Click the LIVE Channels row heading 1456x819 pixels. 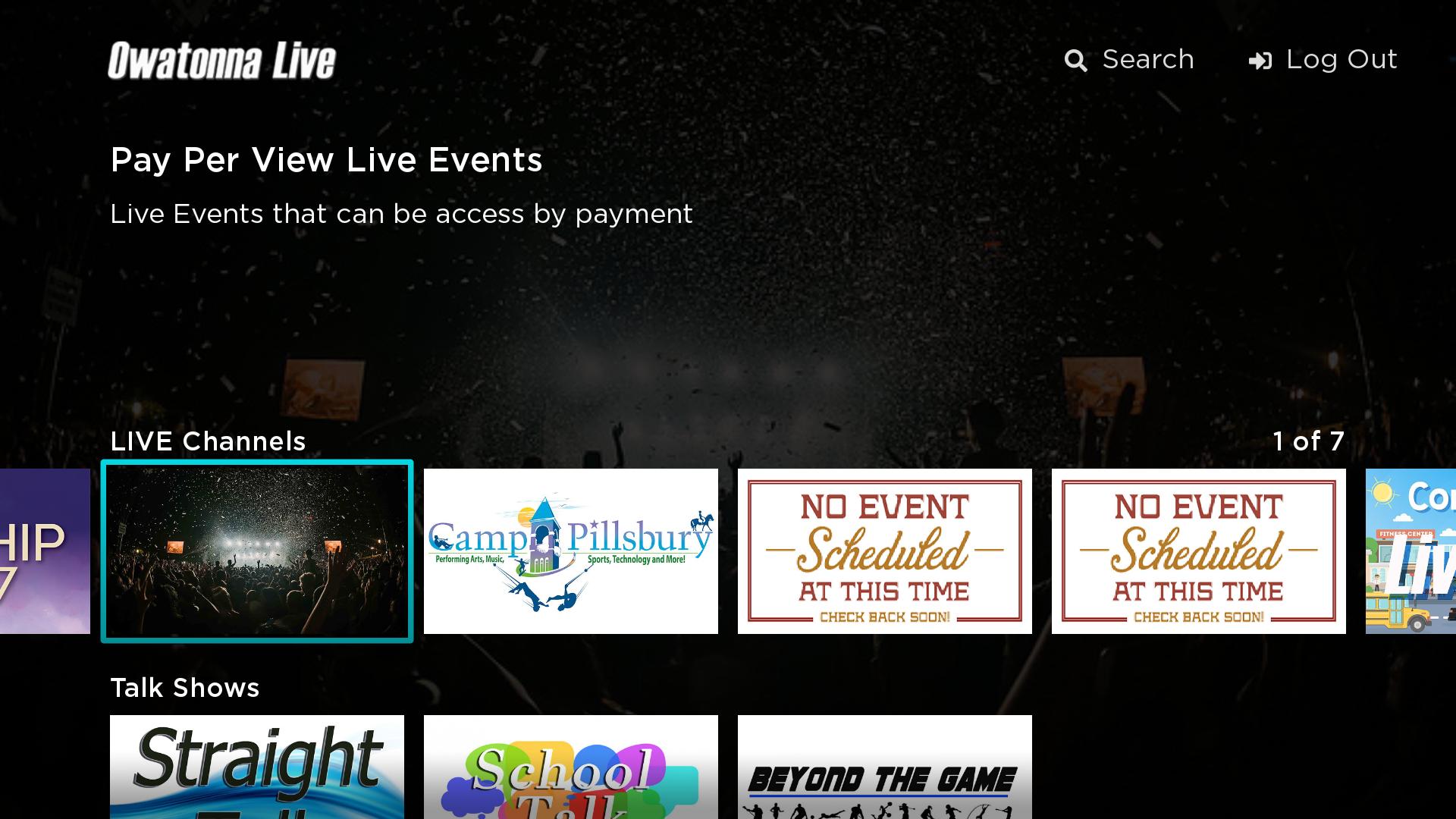[208, 441]
